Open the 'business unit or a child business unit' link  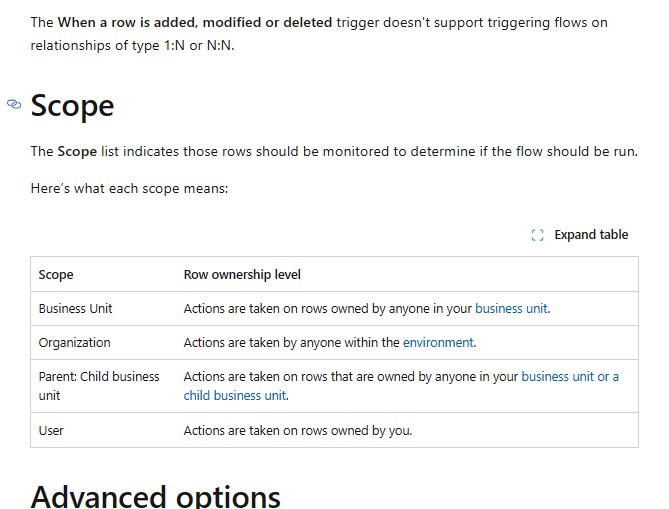coord(570,377)
